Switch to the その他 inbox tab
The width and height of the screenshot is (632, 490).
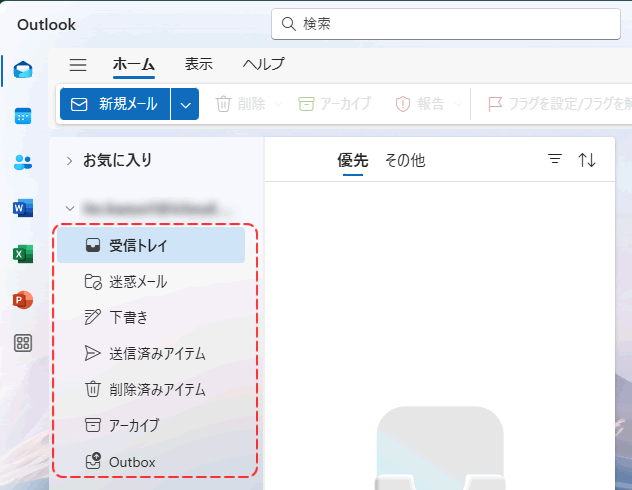click(x=405, y=160)
